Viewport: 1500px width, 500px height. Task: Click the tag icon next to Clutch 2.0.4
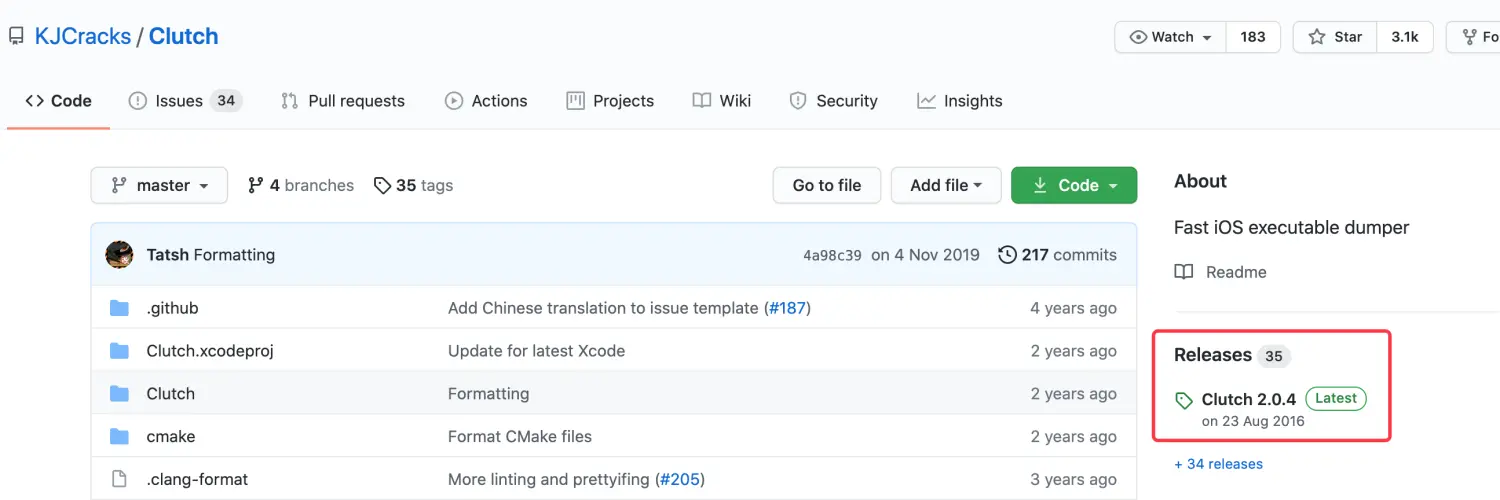[x=1184, y=400]
